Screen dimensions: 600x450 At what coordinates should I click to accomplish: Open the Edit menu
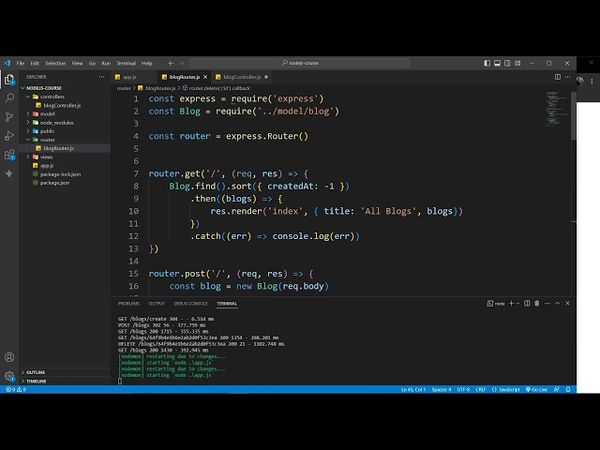coord(35,63)
